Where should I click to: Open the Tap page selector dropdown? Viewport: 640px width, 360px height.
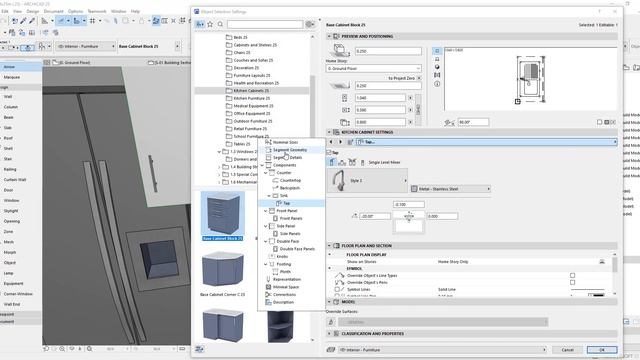(x=487, y=142)
